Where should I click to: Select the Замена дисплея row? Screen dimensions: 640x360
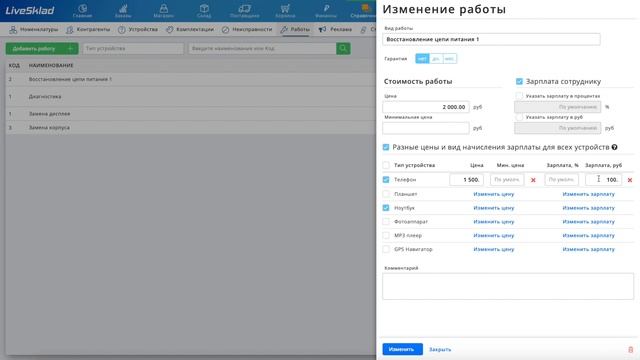coord(191,114)
